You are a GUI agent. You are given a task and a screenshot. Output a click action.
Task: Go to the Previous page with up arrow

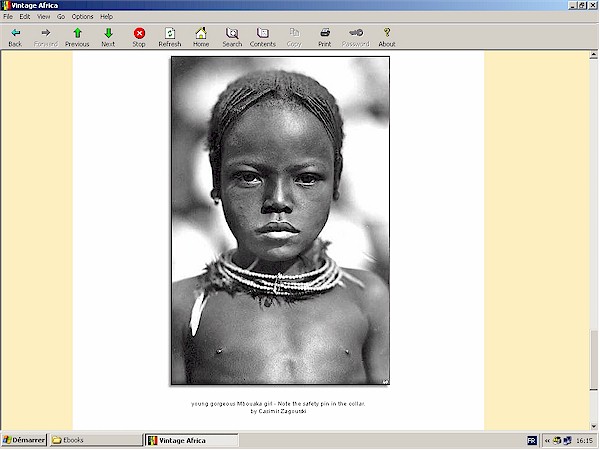pyautogui.click(x=77, y=33)
